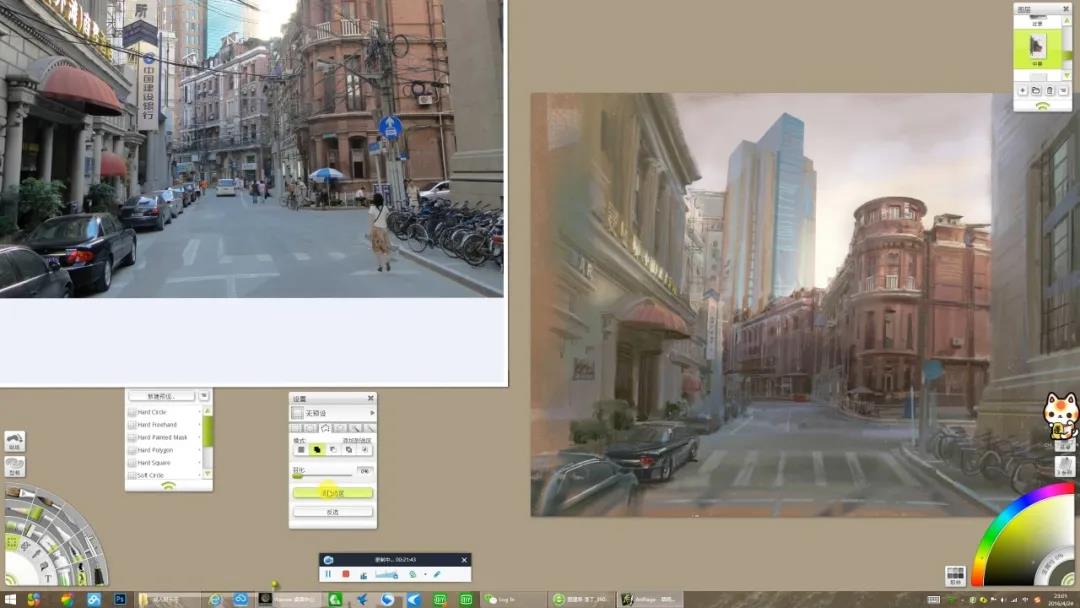The height and width of the screenshot is (608, 1080).
Task: Choose ellipse selection type in settings
Action: click(311, 428)
